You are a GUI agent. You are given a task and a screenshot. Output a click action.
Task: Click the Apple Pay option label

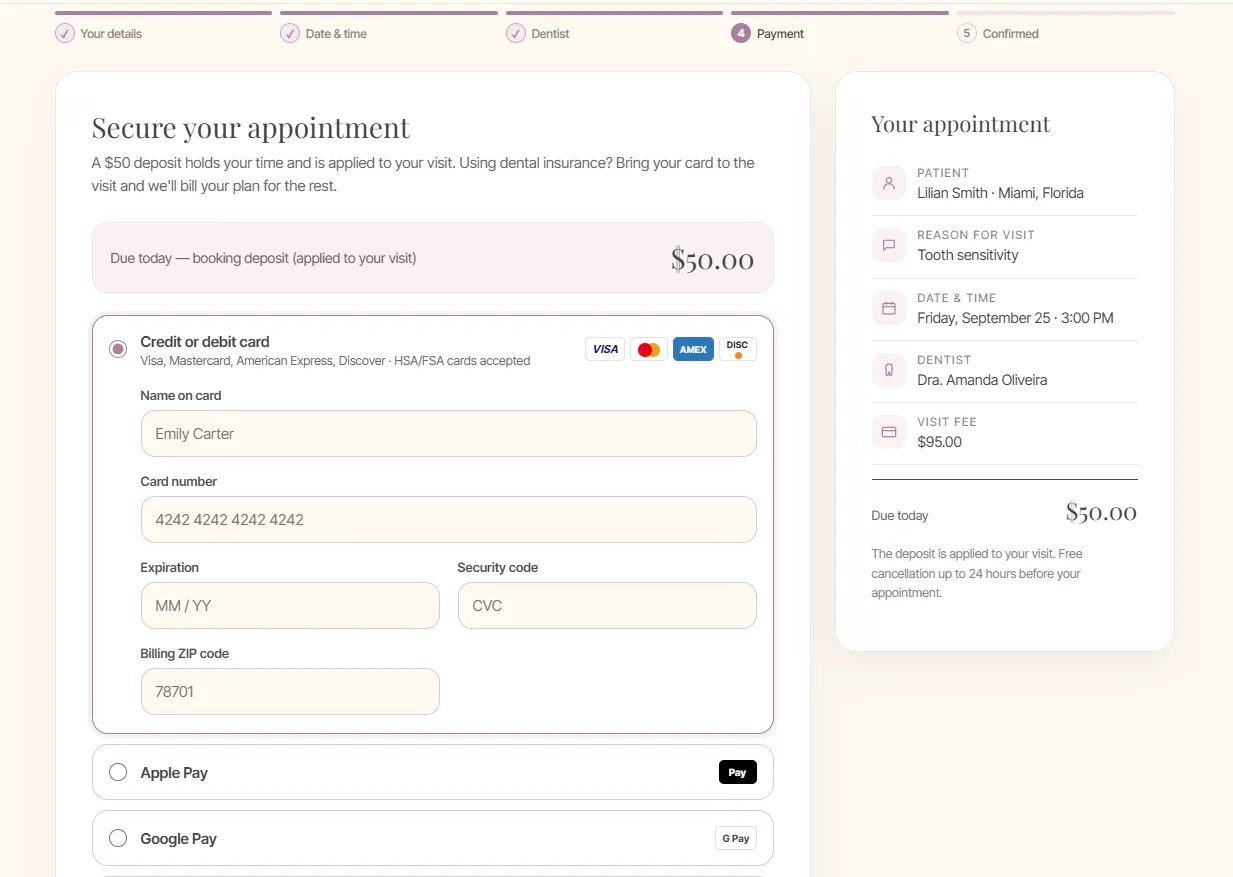pyautogui.click(x=174, y=772)
